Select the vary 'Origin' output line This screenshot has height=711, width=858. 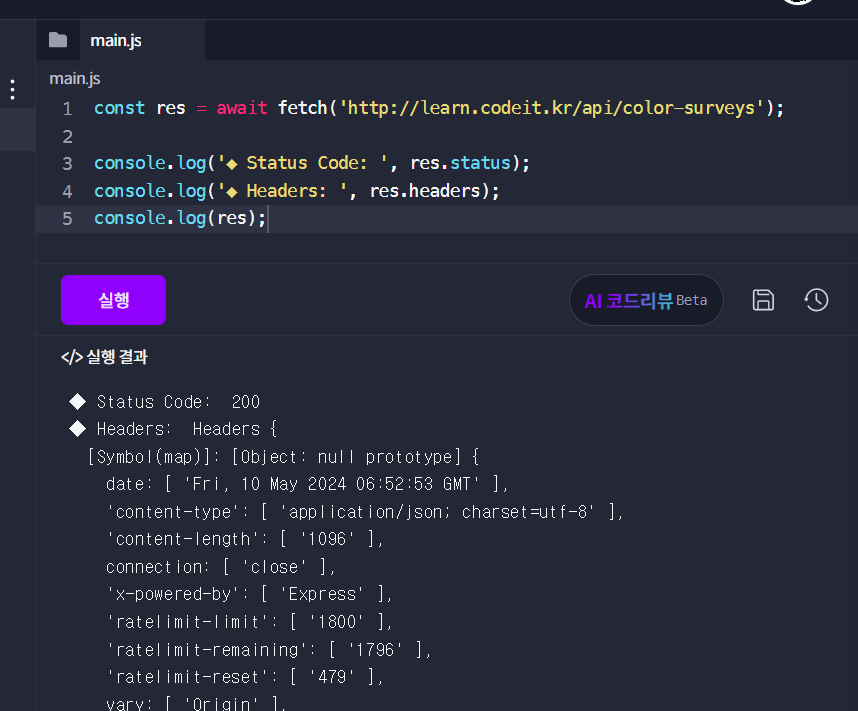click(196, 703)
